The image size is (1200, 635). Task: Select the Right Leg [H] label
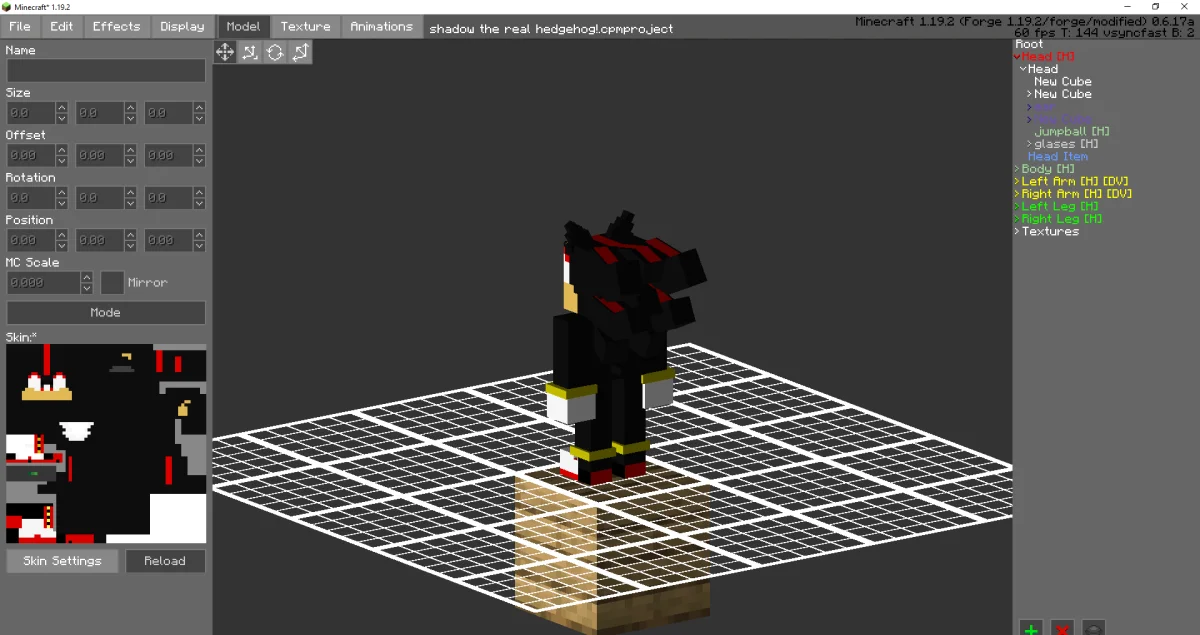1062,219
